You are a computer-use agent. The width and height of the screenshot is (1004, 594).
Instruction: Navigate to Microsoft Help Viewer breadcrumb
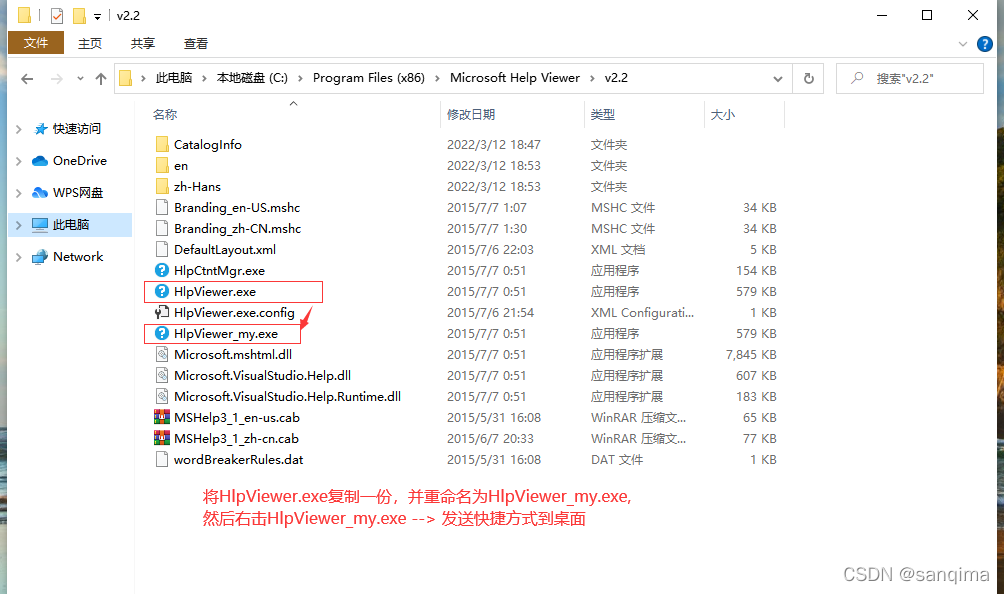pos(515,78)
